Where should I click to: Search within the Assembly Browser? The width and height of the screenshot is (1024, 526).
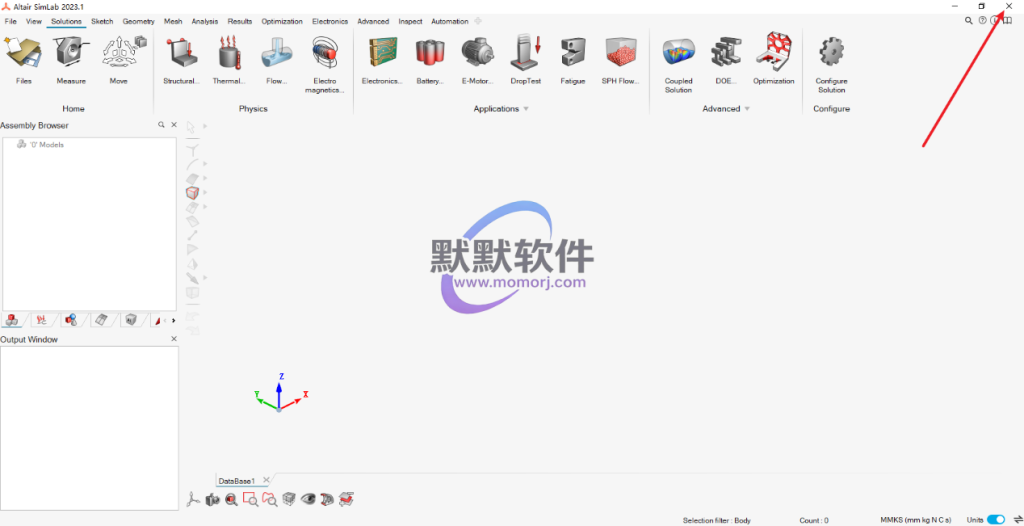click(x=161, y=125)
